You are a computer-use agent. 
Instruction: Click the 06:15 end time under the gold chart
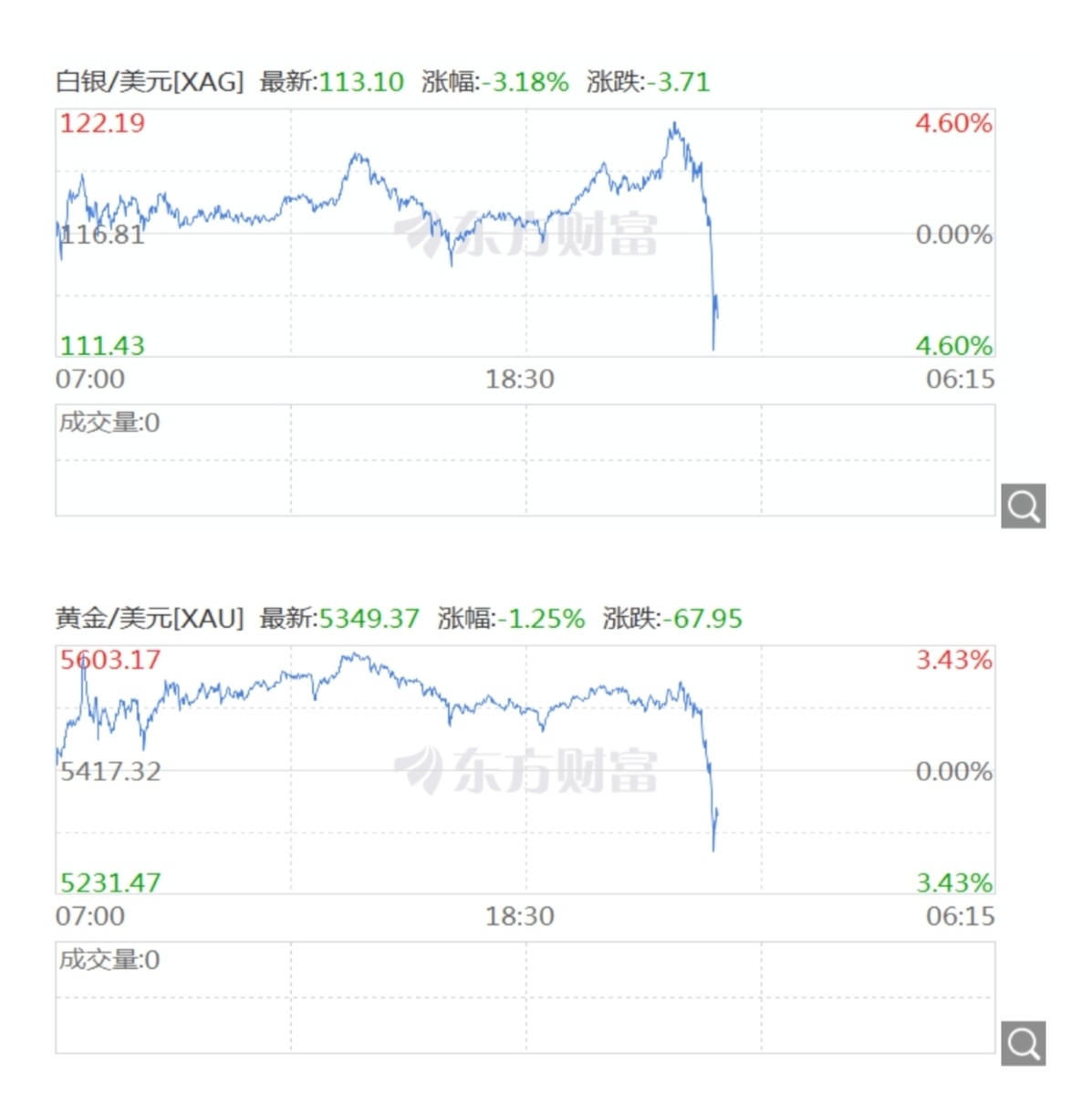pos(960,915)
